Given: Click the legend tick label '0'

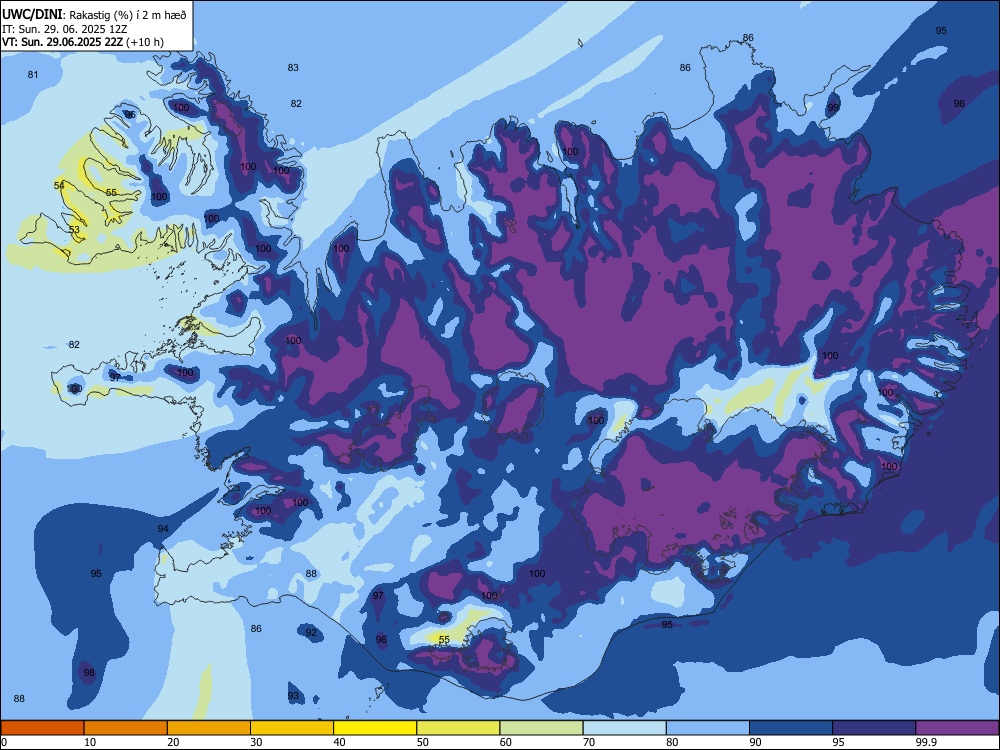Looking at the screenshot, I should [4, 742].
